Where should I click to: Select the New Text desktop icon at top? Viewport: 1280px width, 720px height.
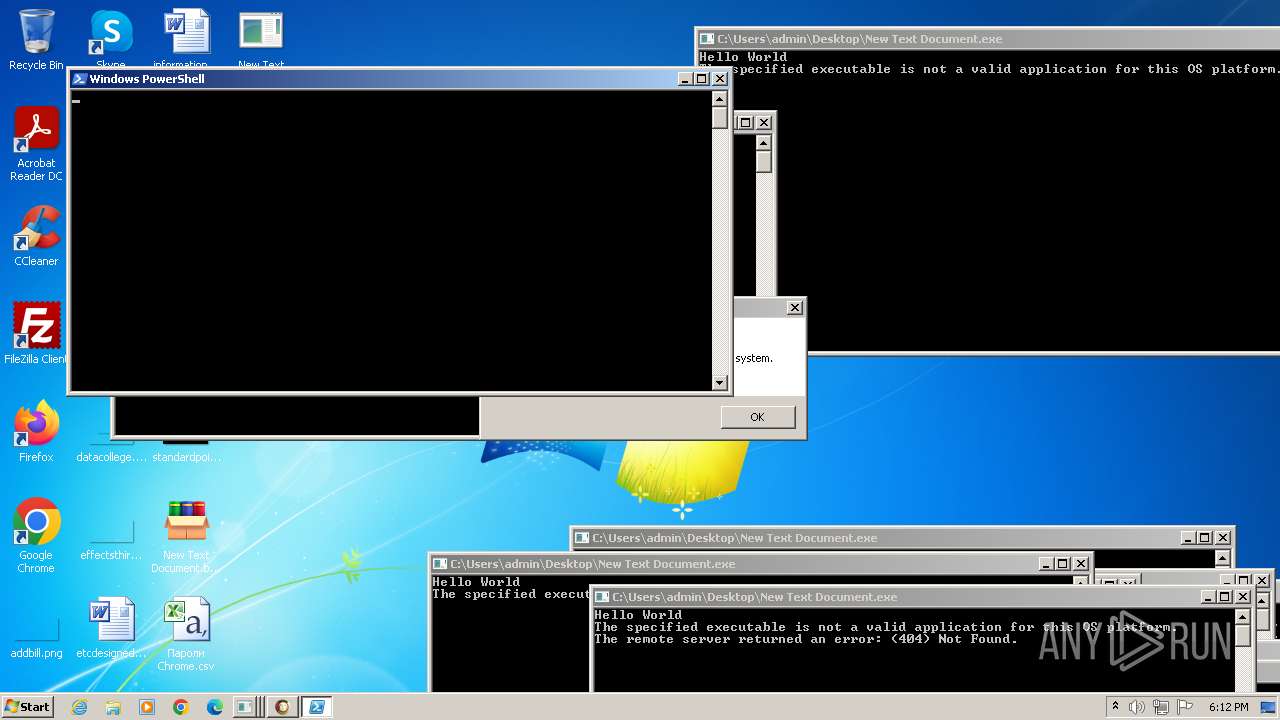[261, 40]
